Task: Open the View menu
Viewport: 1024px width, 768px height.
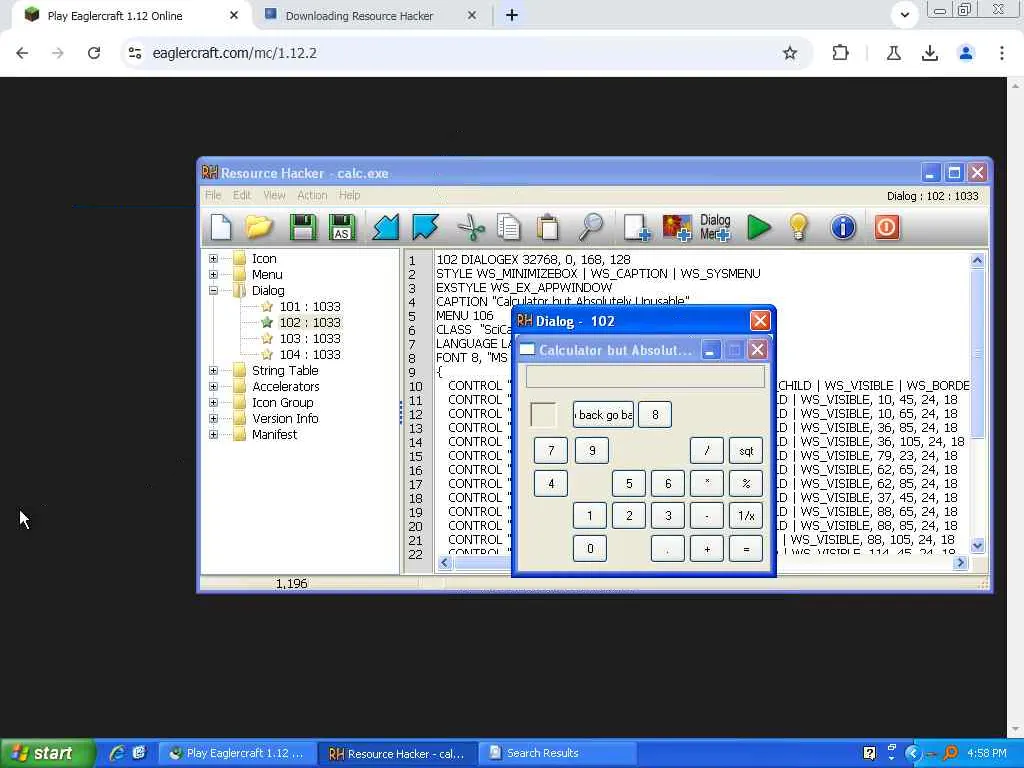Action: 274,195
